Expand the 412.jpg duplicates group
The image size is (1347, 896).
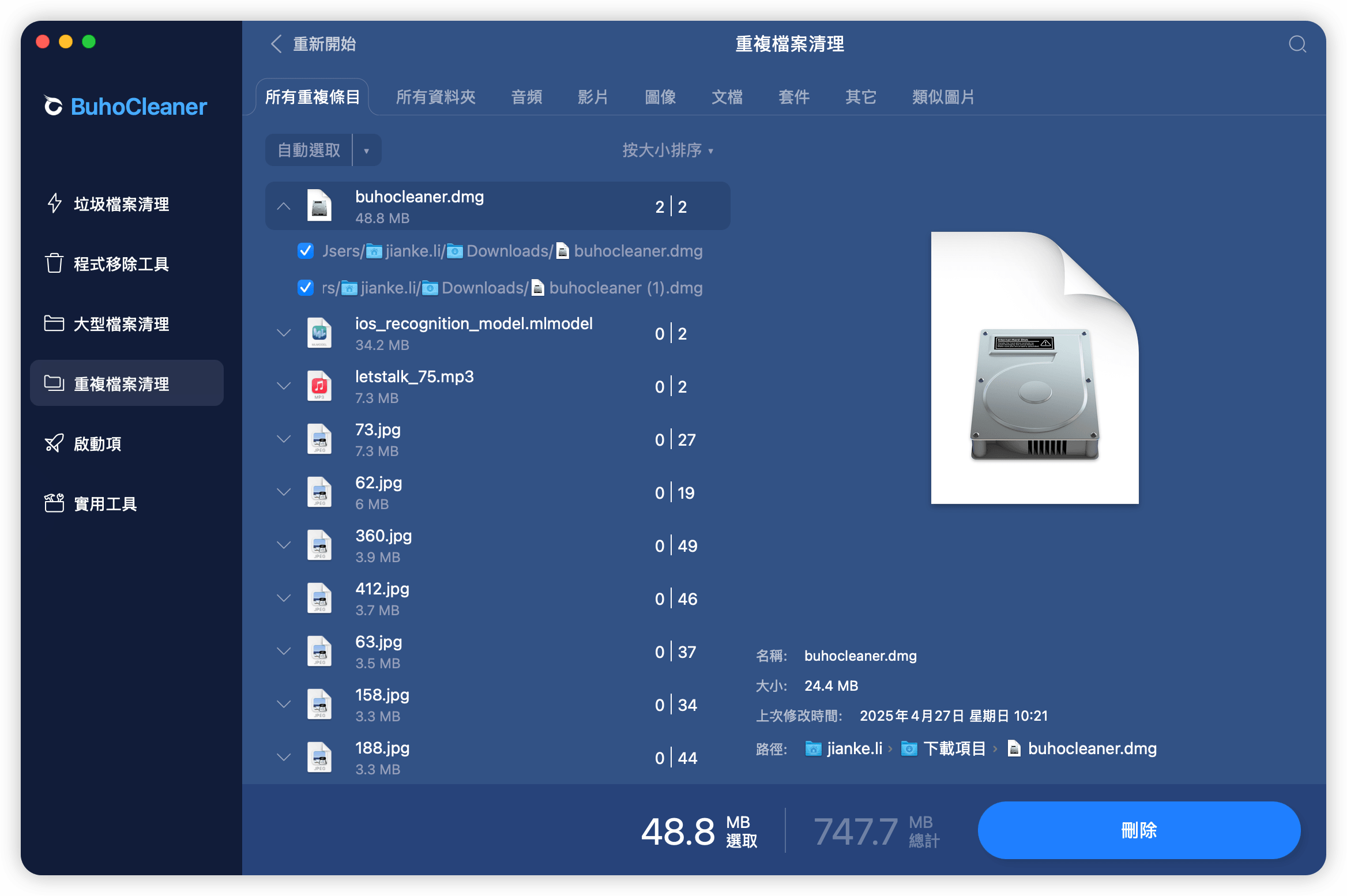[284, 598]
